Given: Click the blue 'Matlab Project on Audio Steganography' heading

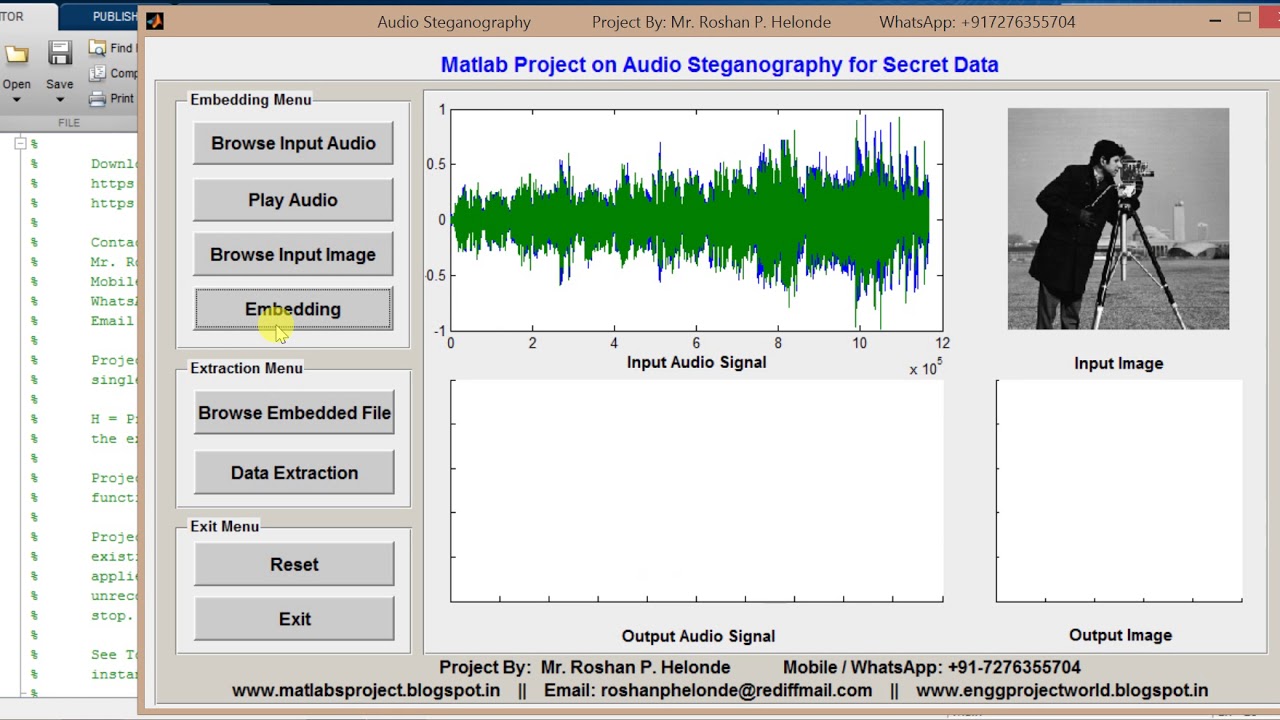Looking at the screenshot, I should 719,65.
